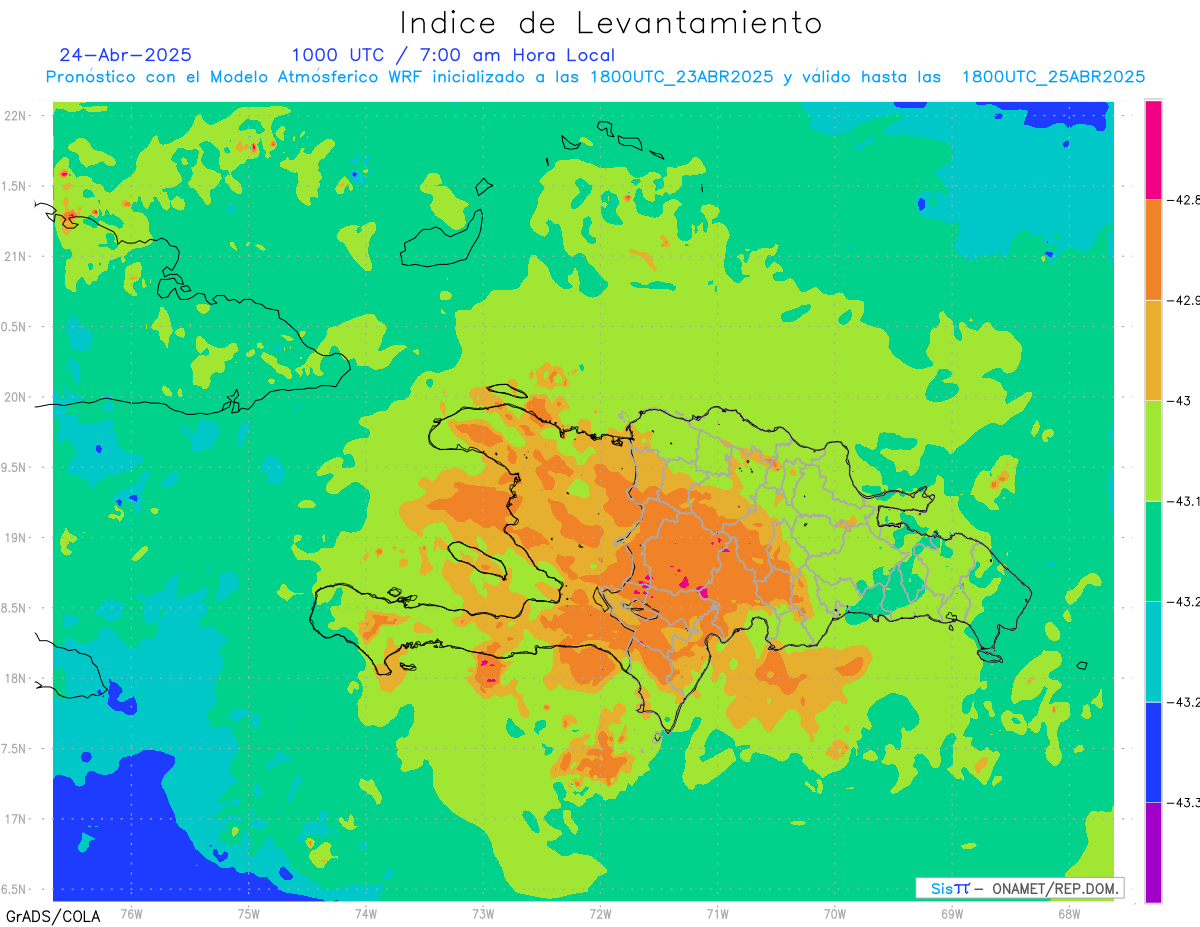This screenshot has width=1200, height=927.
Task: Click the "17N" latitude label
Action: [x=17, y=819]
